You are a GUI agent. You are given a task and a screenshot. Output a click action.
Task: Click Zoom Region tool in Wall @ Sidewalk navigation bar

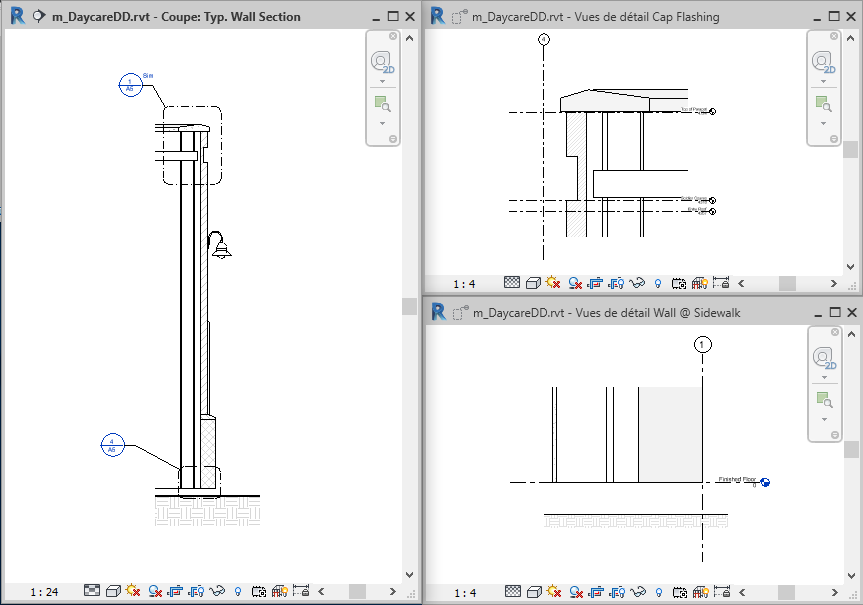tap(824, 400)
